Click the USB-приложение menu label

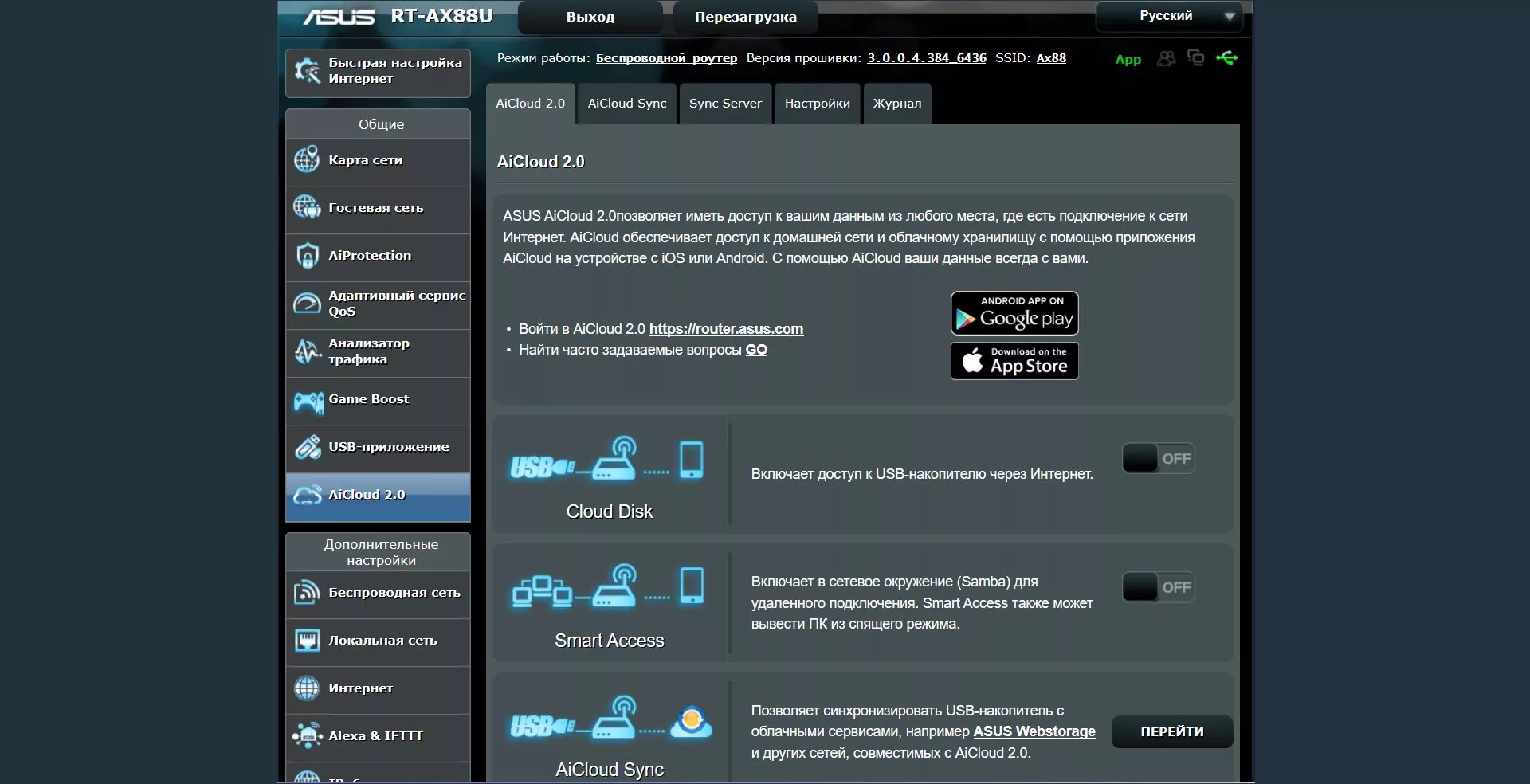click(389, 447)
